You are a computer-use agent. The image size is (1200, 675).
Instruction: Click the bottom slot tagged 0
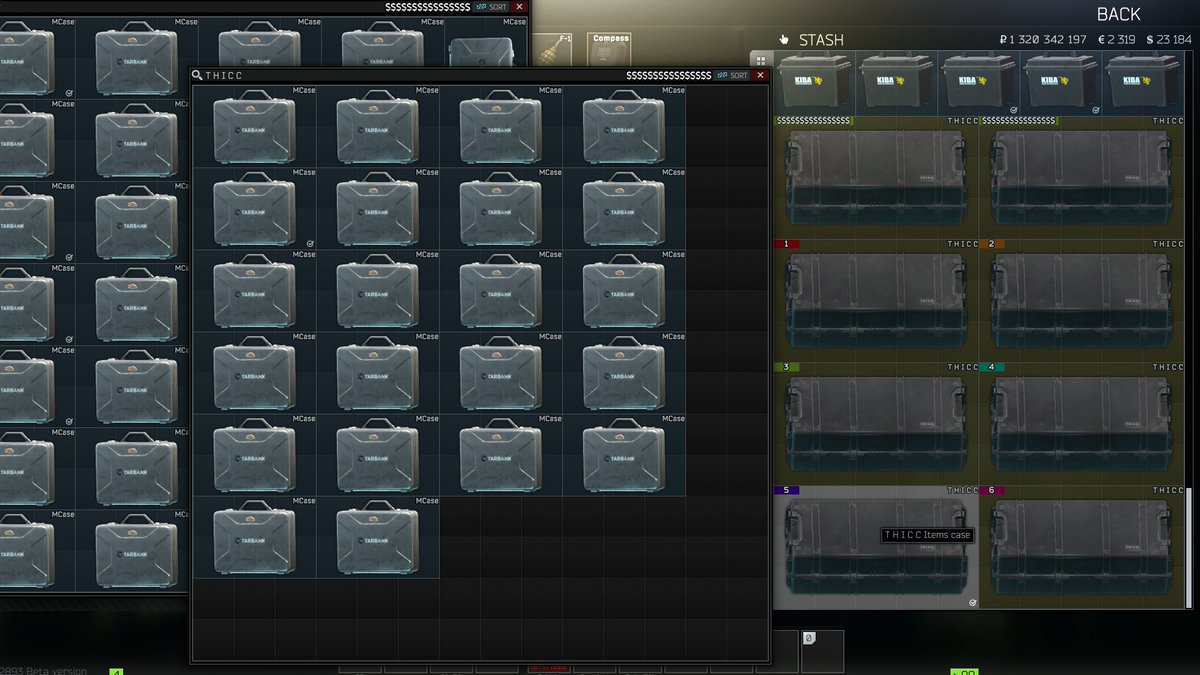tap(822, 650)
